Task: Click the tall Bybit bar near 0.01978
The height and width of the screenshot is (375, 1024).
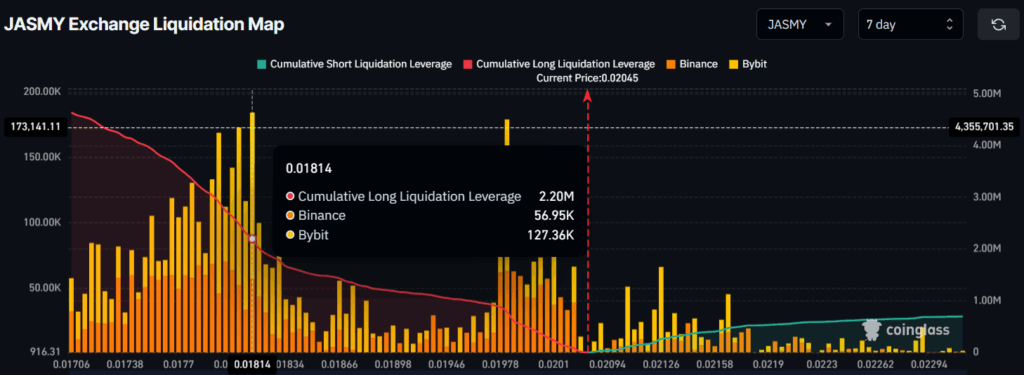Action: pos(506,133)
